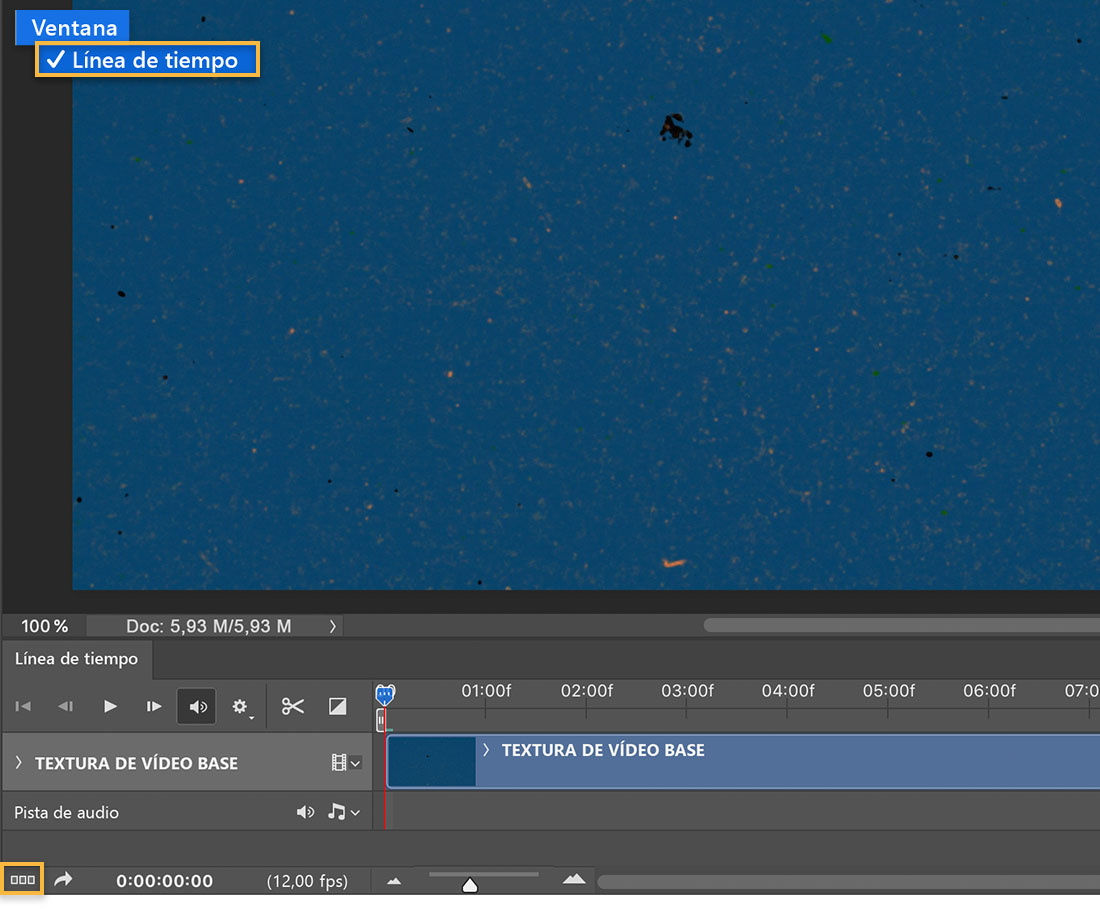The height and width of the screenshot is (909, 1100).
Task: Click Doc: 5,93 M/5,93 M status text
Action: (x=208, y=626)
